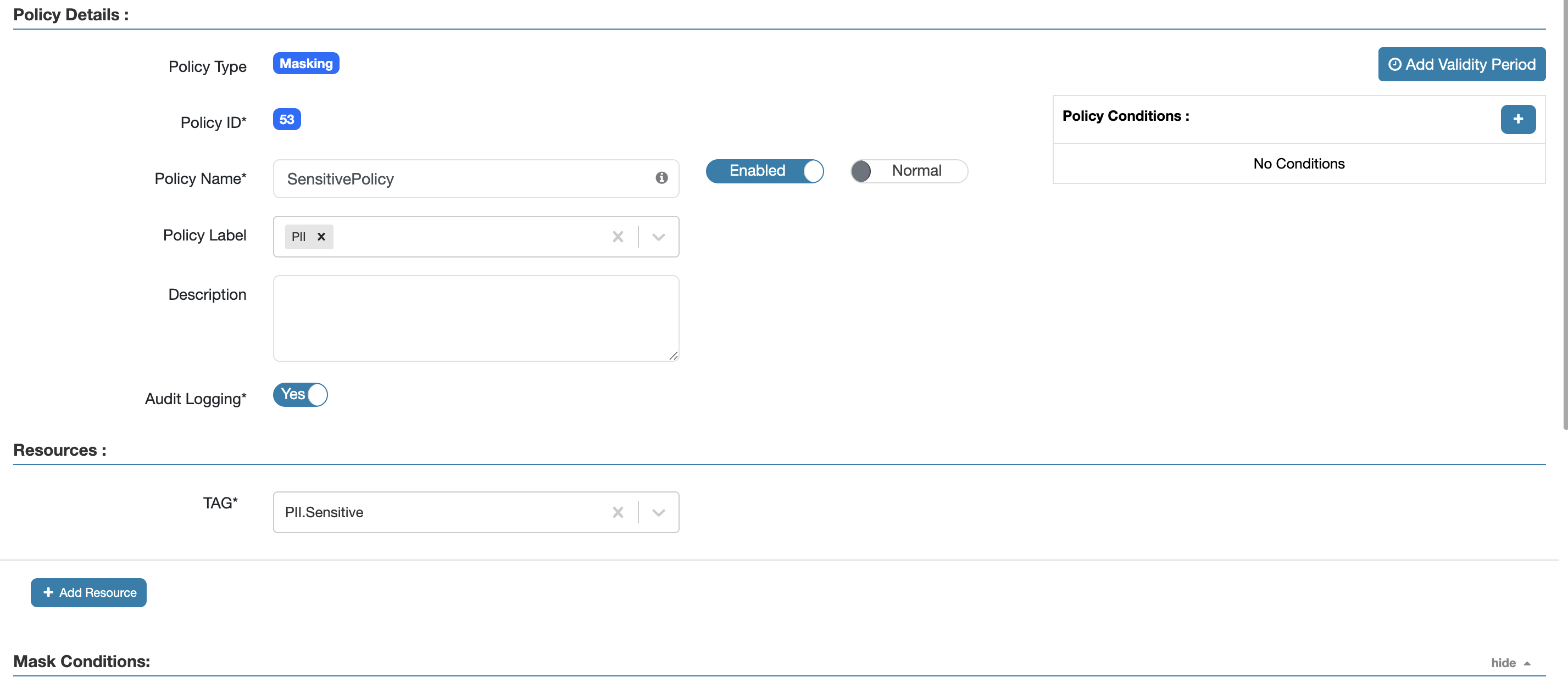Image resolution: width=1568 pixels, height=694 pixels.
Task: Click the plus icon under Policy Conditions
Action: (1518, 119)
